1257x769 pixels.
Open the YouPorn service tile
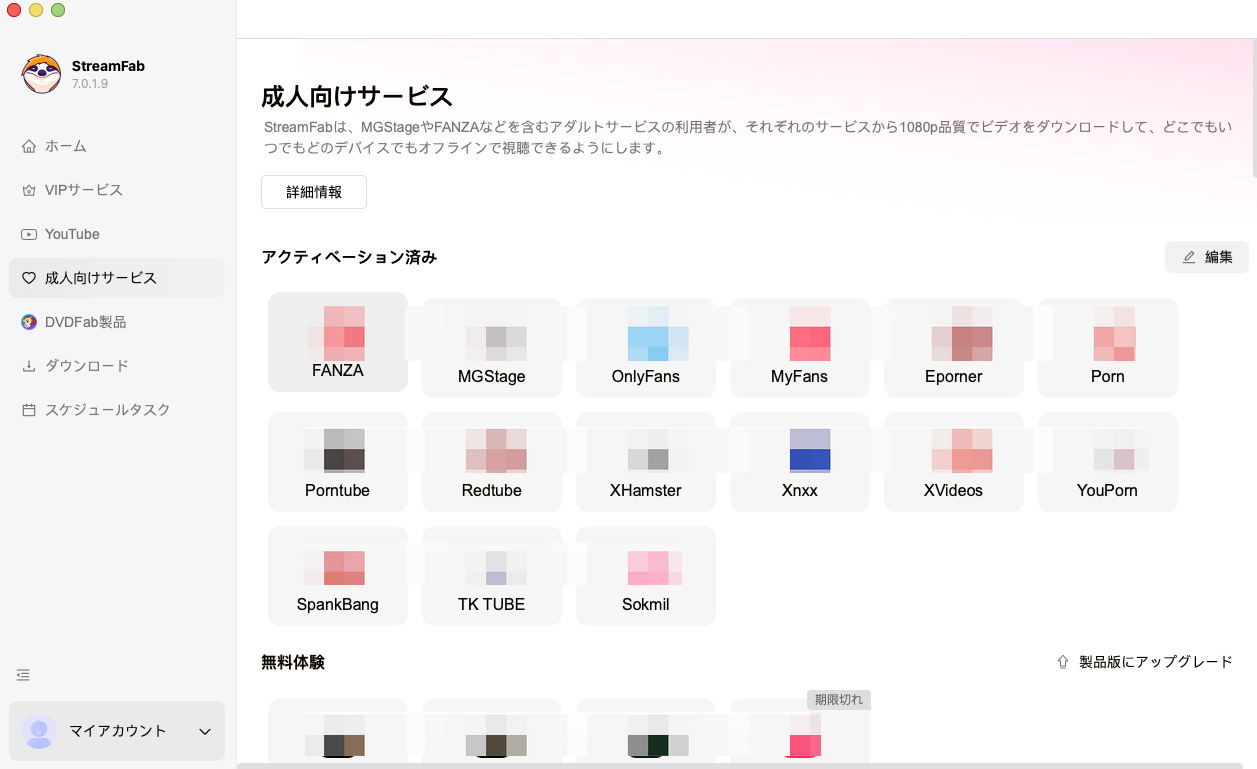[1108, 462]
